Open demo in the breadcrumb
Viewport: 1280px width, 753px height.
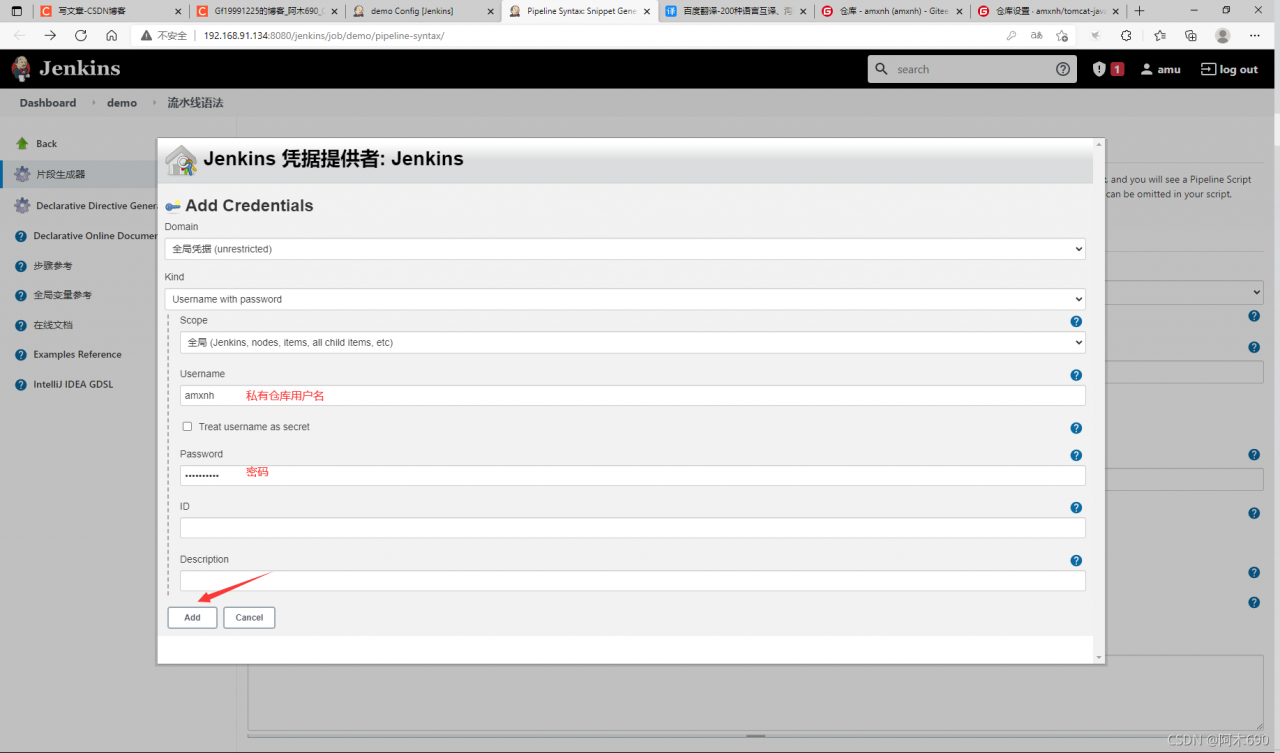[x=122, y=103]
